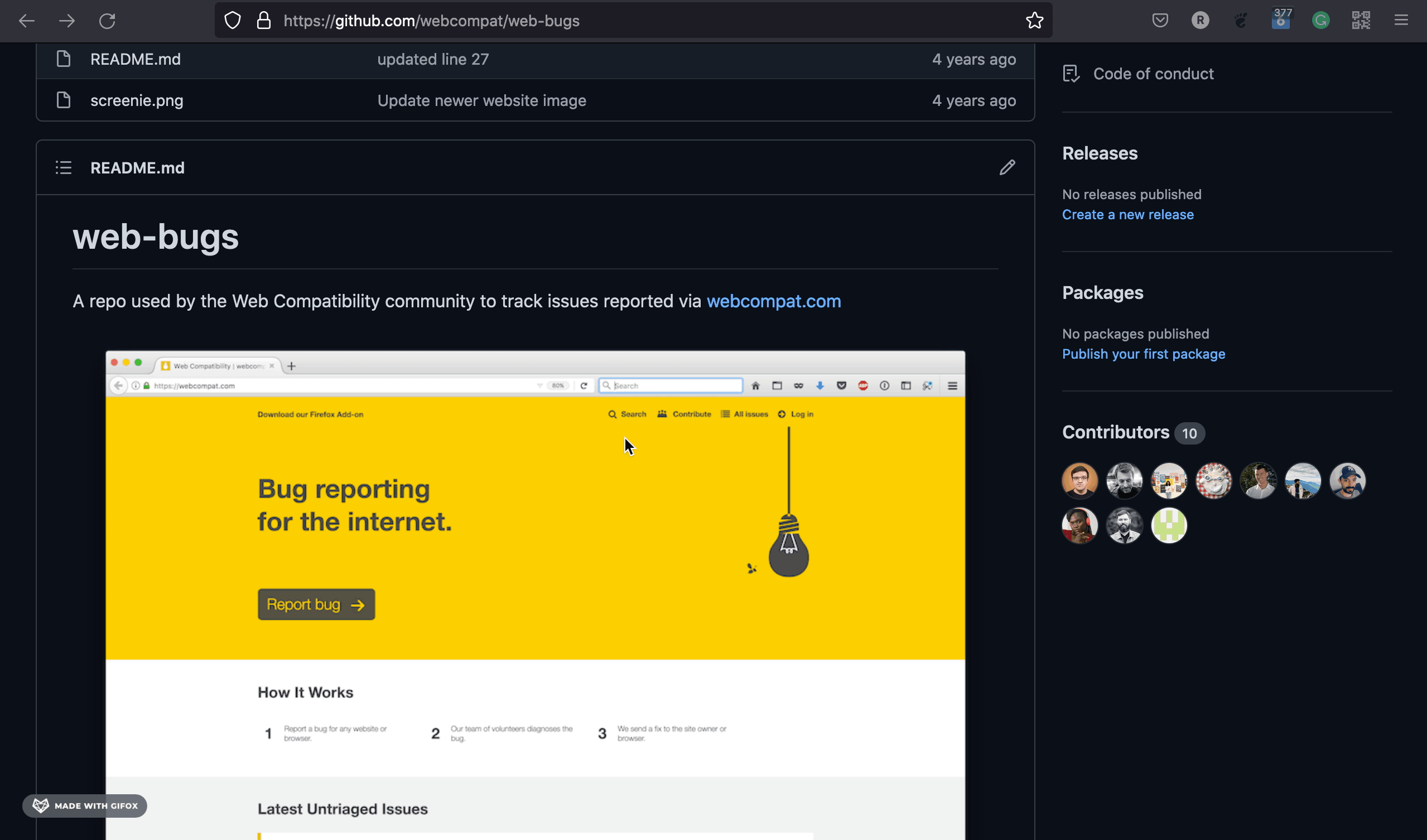This screenshot has width=1427, height=840.
Task: Open the gray R extension icon
Action: click(1200, 21)
